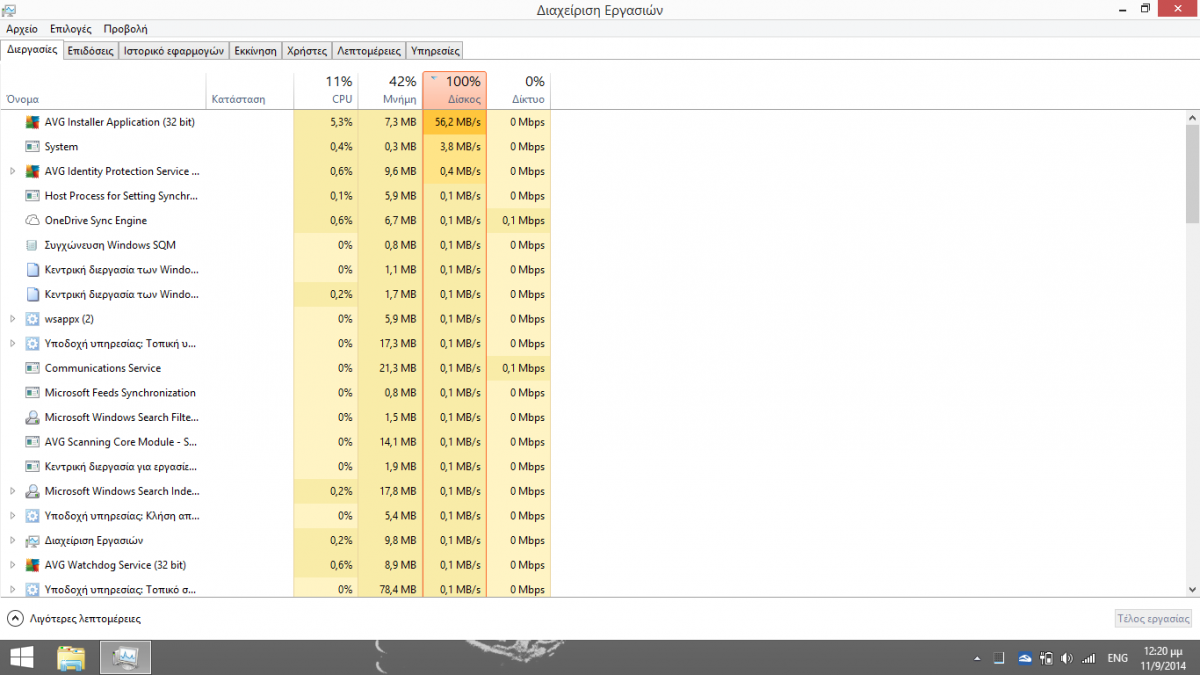The image size is (1200, 675).
Task: Click the Microsoft Feeds Synchronization icon
Action: tap(32, 393)
